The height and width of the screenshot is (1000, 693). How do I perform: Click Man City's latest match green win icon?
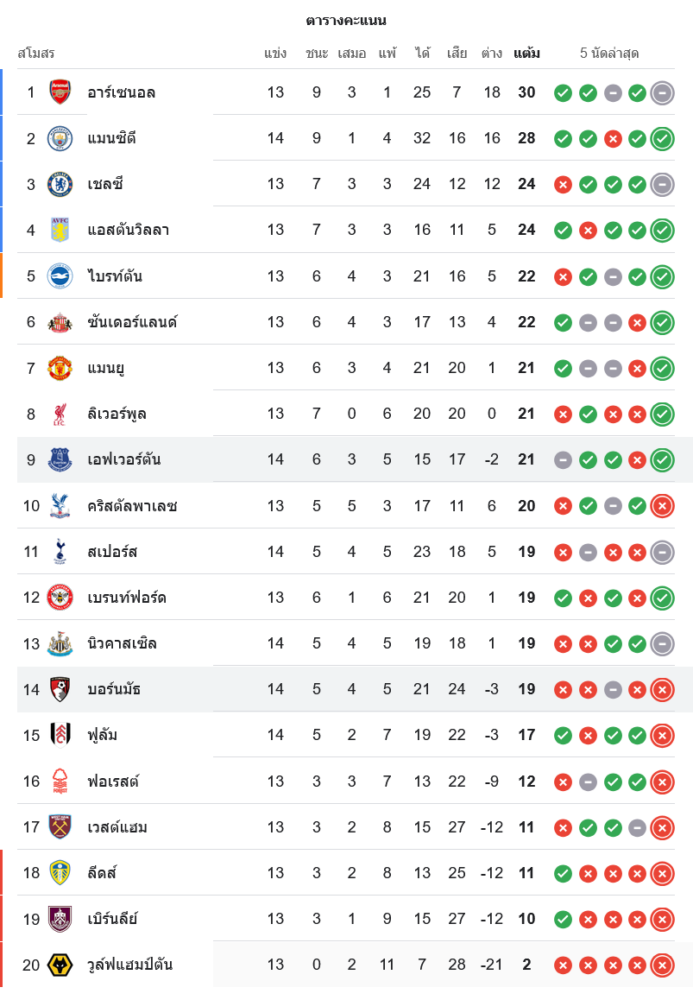662,139
